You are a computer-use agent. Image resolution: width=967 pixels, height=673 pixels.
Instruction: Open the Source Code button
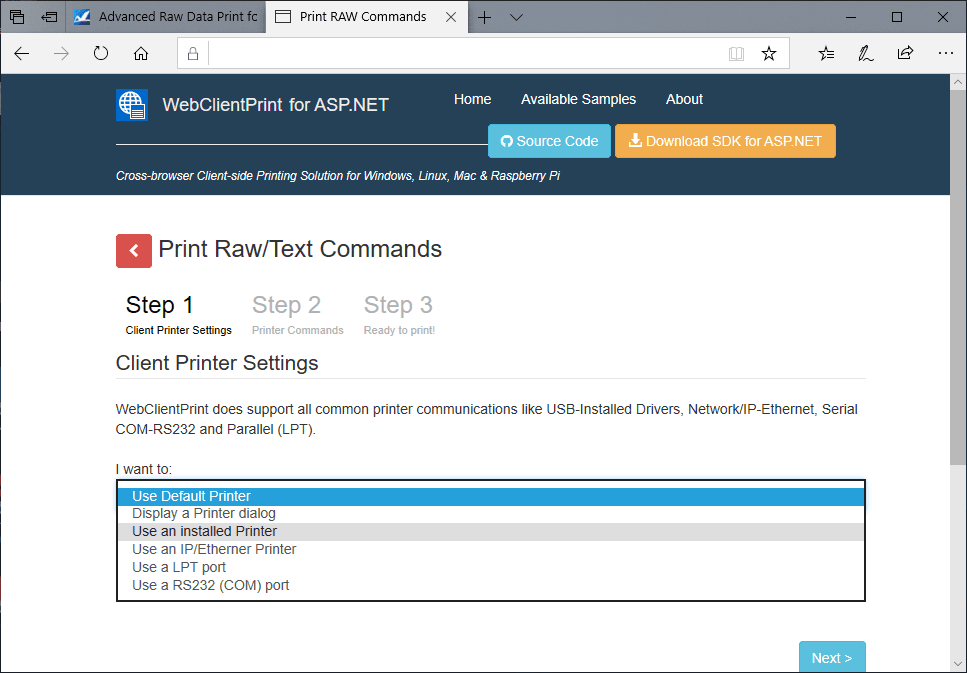click(x=549, y=141)
